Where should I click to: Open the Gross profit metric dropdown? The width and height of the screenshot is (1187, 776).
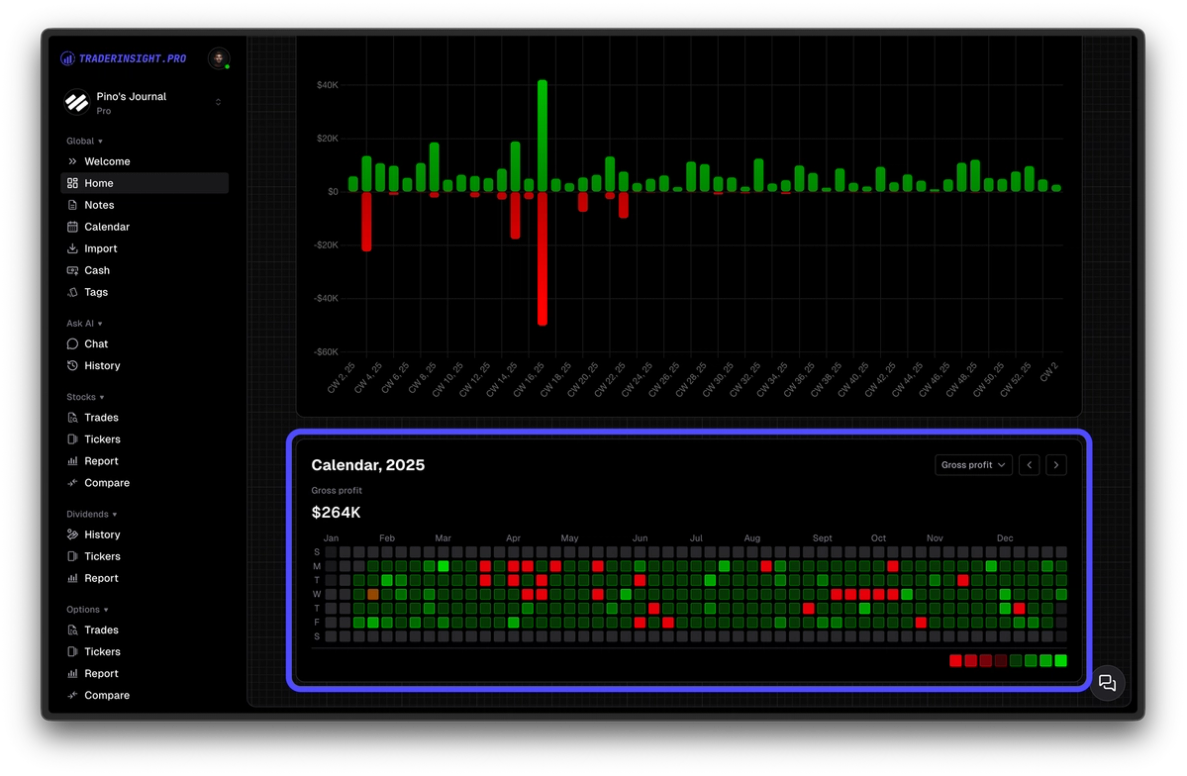click(x=972, y=464)
